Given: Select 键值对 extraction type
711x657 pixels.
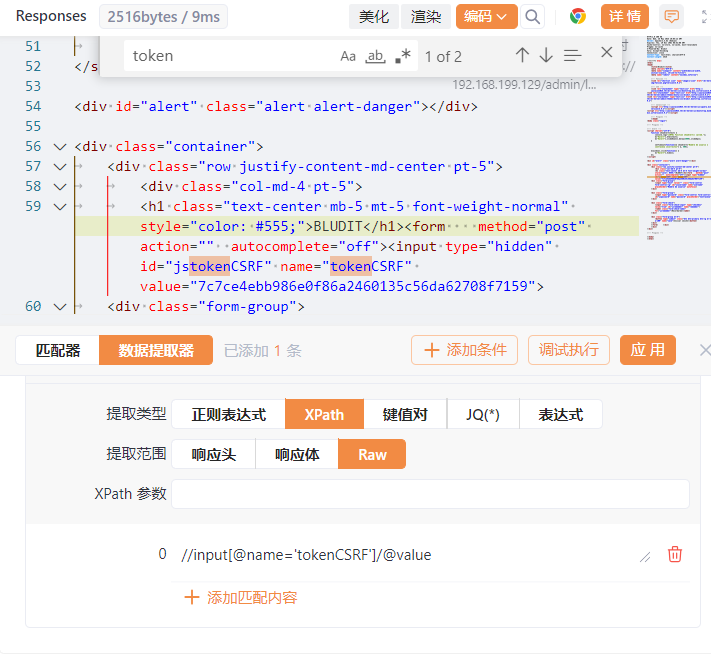Looking at the screenshot, I should (x=405, y=414).
